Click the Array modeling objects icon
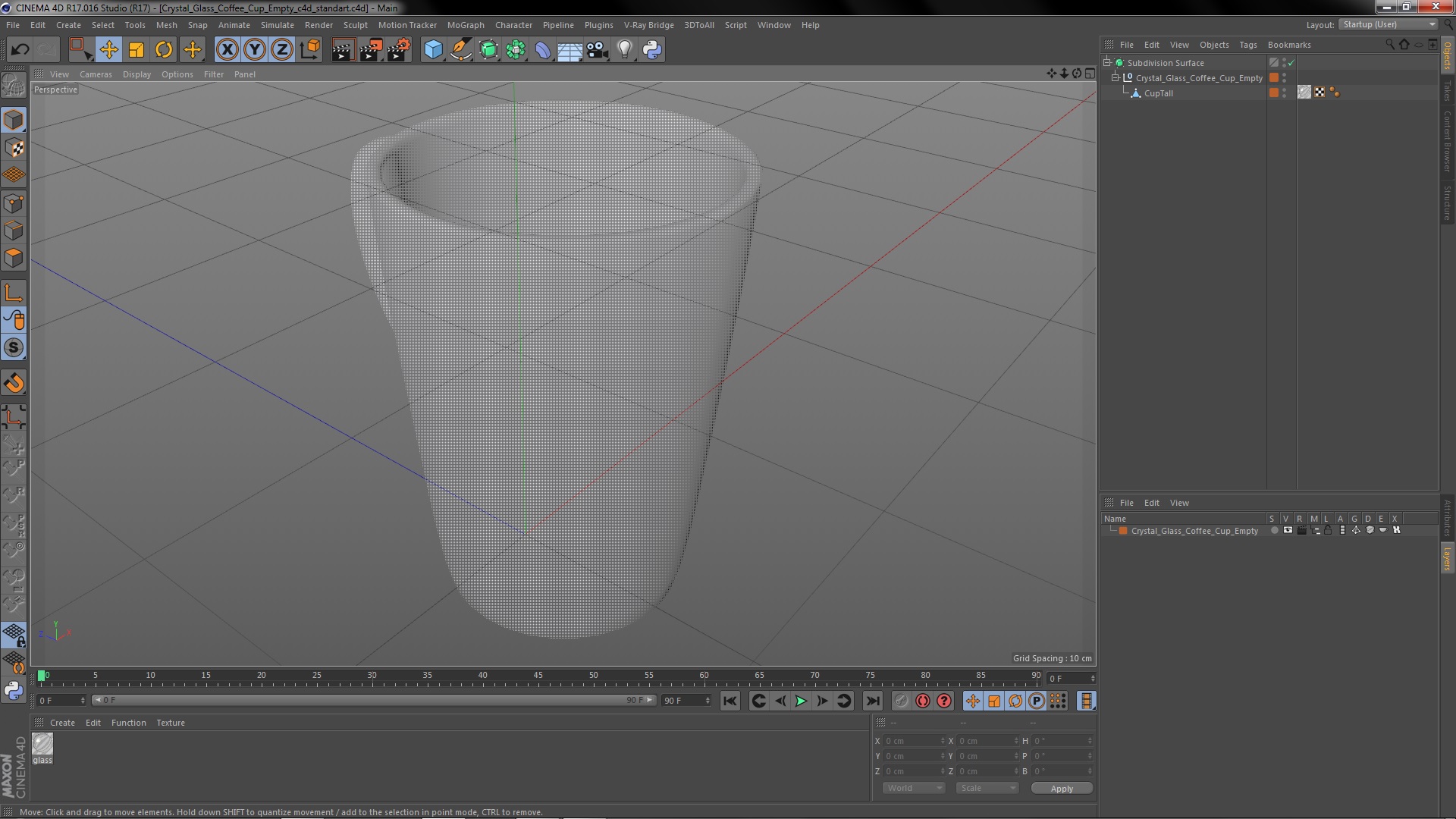The height and width of the screenshot is (819, 1456). 516,50
